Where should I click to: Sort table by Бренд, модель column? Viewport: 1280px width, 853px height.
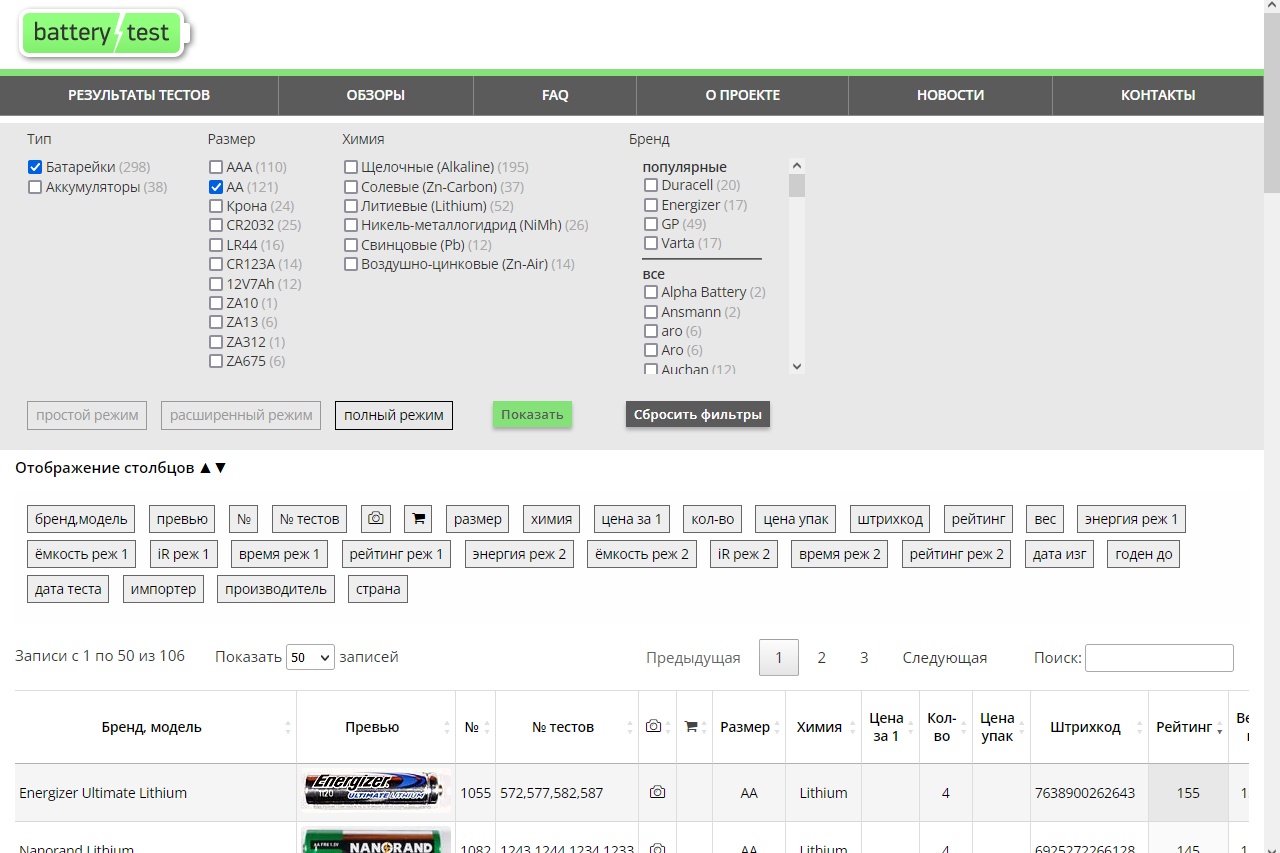click(x=156, y=727)
